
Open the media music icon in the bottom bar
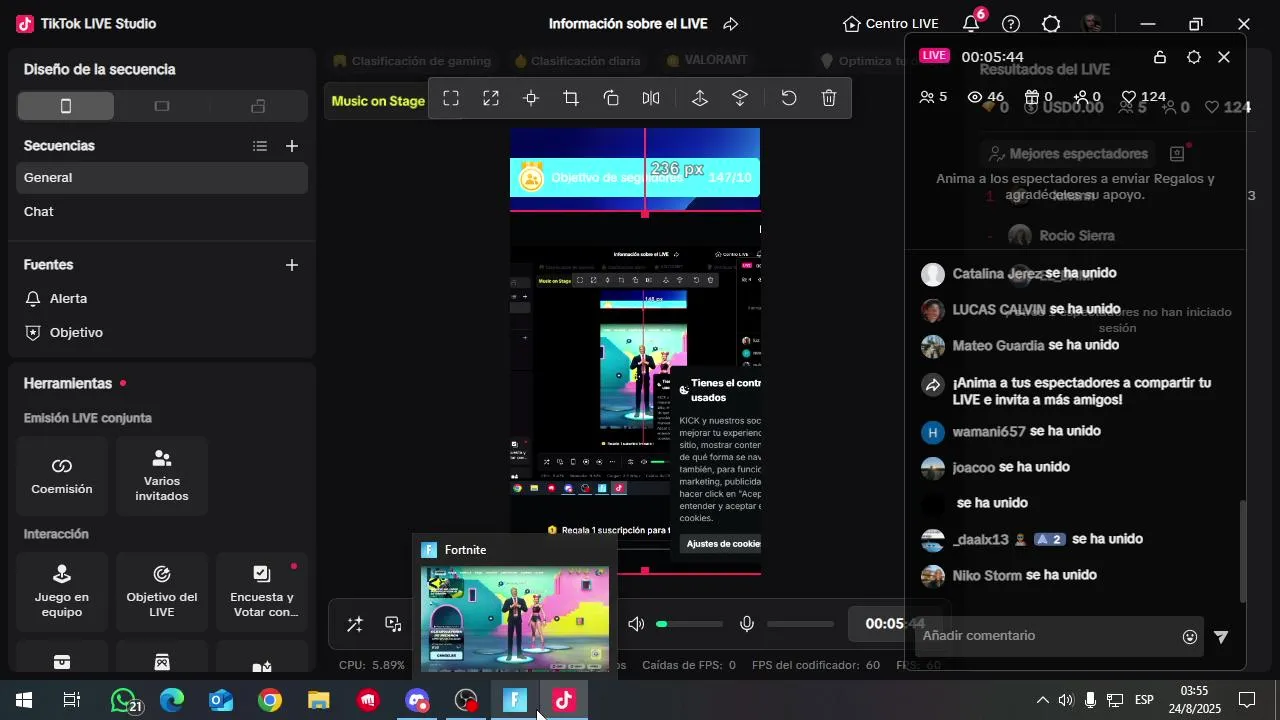[x=394, y=624]
